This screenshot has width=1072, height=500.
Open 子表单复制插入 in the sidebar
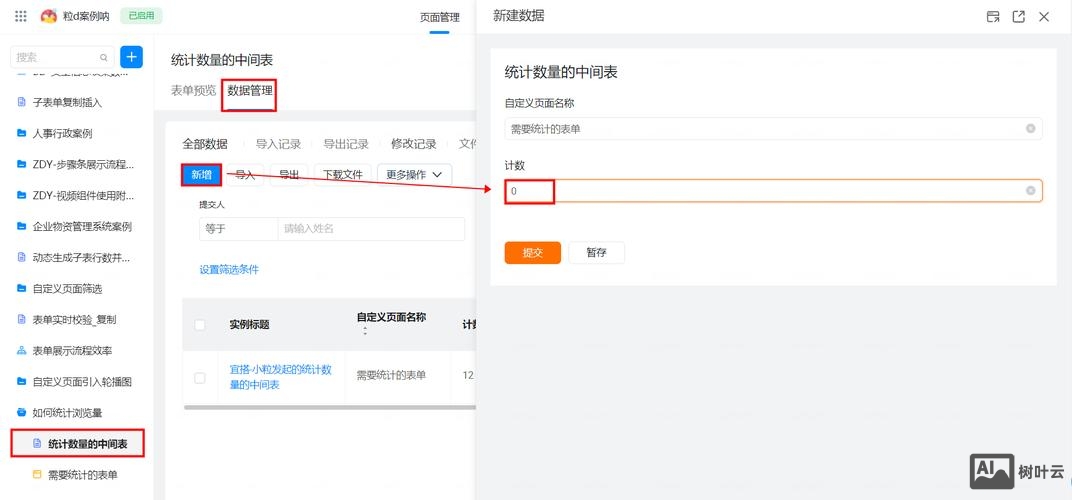pos(67,103)
